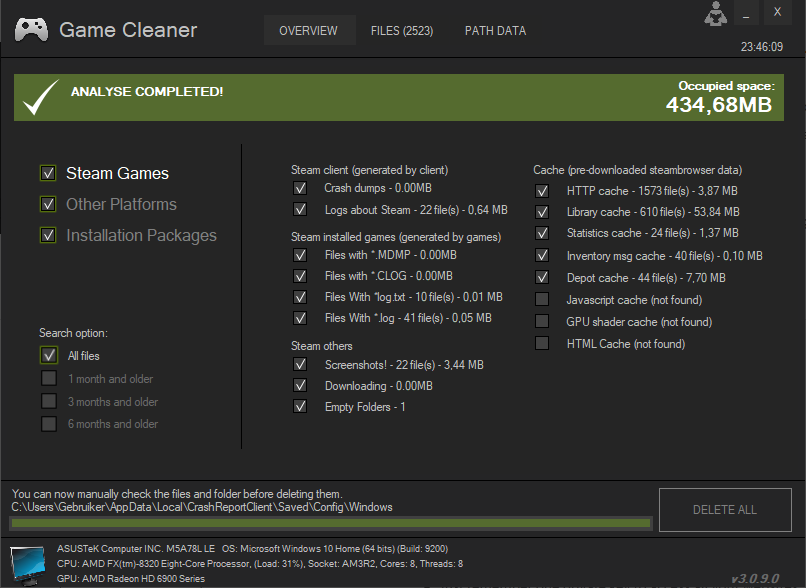Close the Game Cleaner window
The height and width of the screenshot is (588, 806).
(x=777, y=12)
